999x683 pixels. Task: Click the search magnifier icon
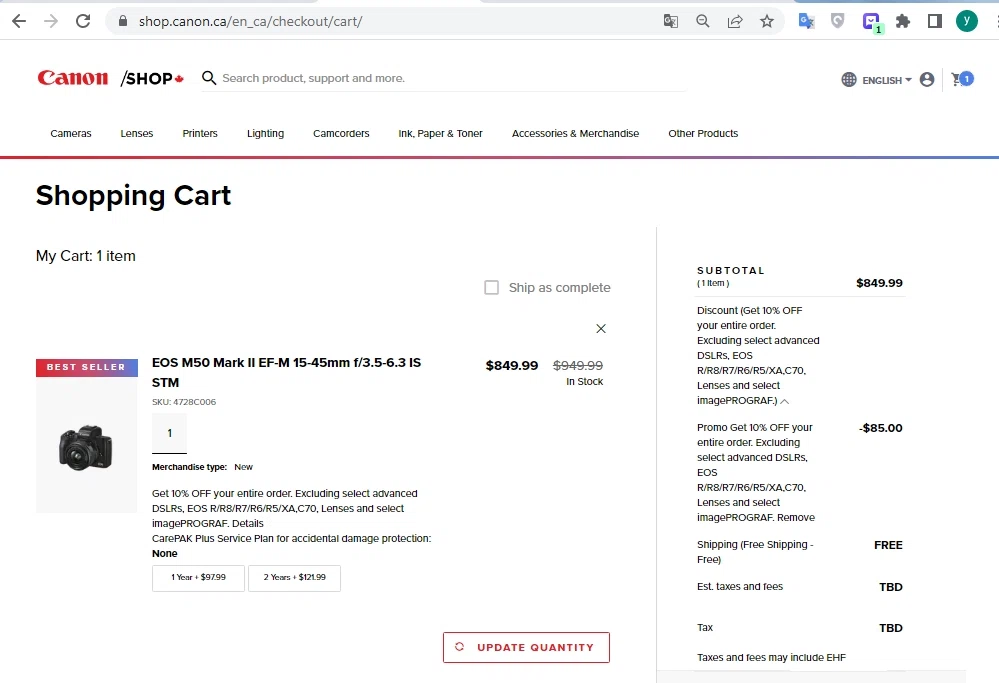[x=209, y=78]
